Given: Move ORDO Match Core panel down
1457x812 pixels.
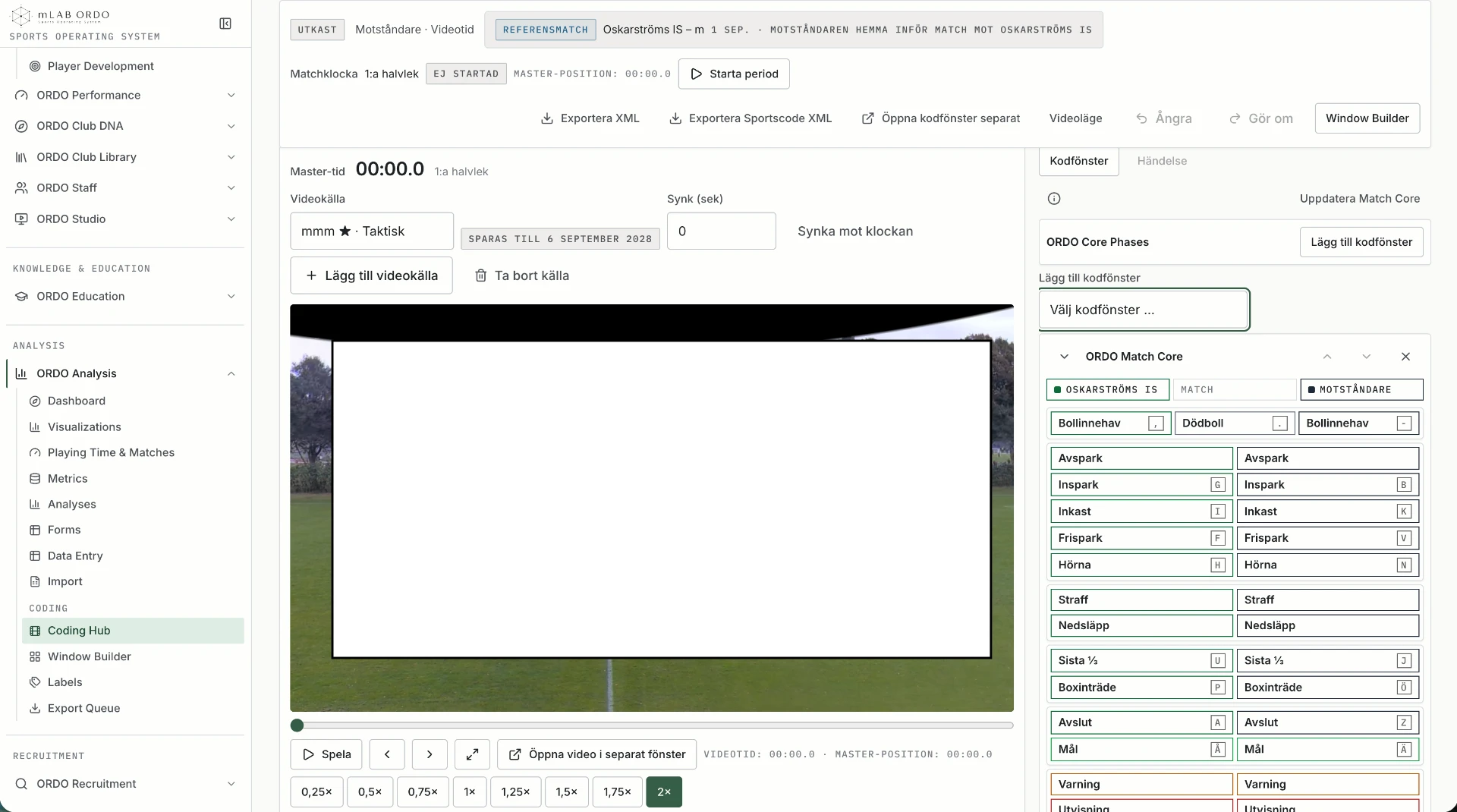Looking at the screenshot, I should click(x=1367, y=357).
